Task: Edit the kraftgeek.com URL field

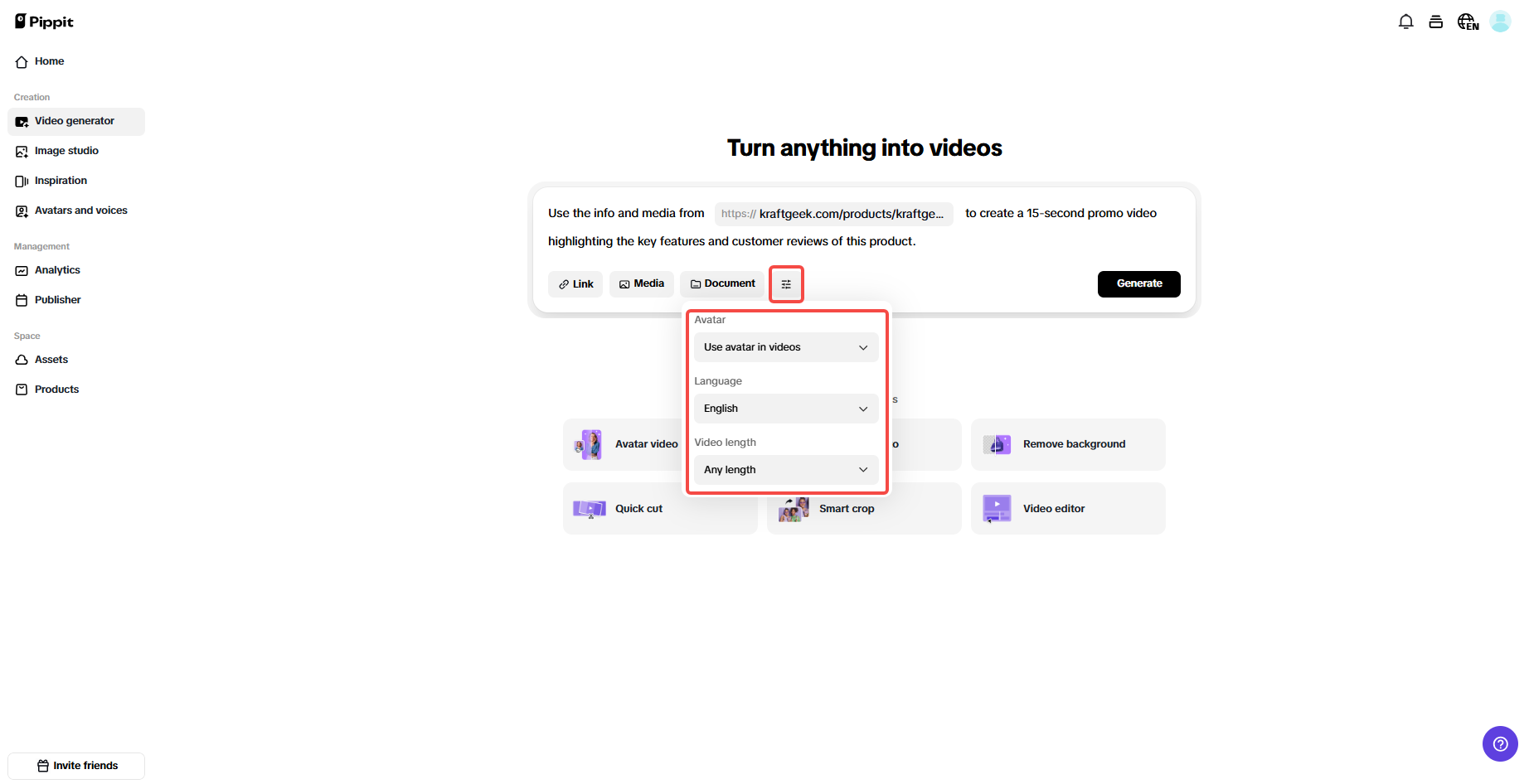Action: click(x=834, y=214)
